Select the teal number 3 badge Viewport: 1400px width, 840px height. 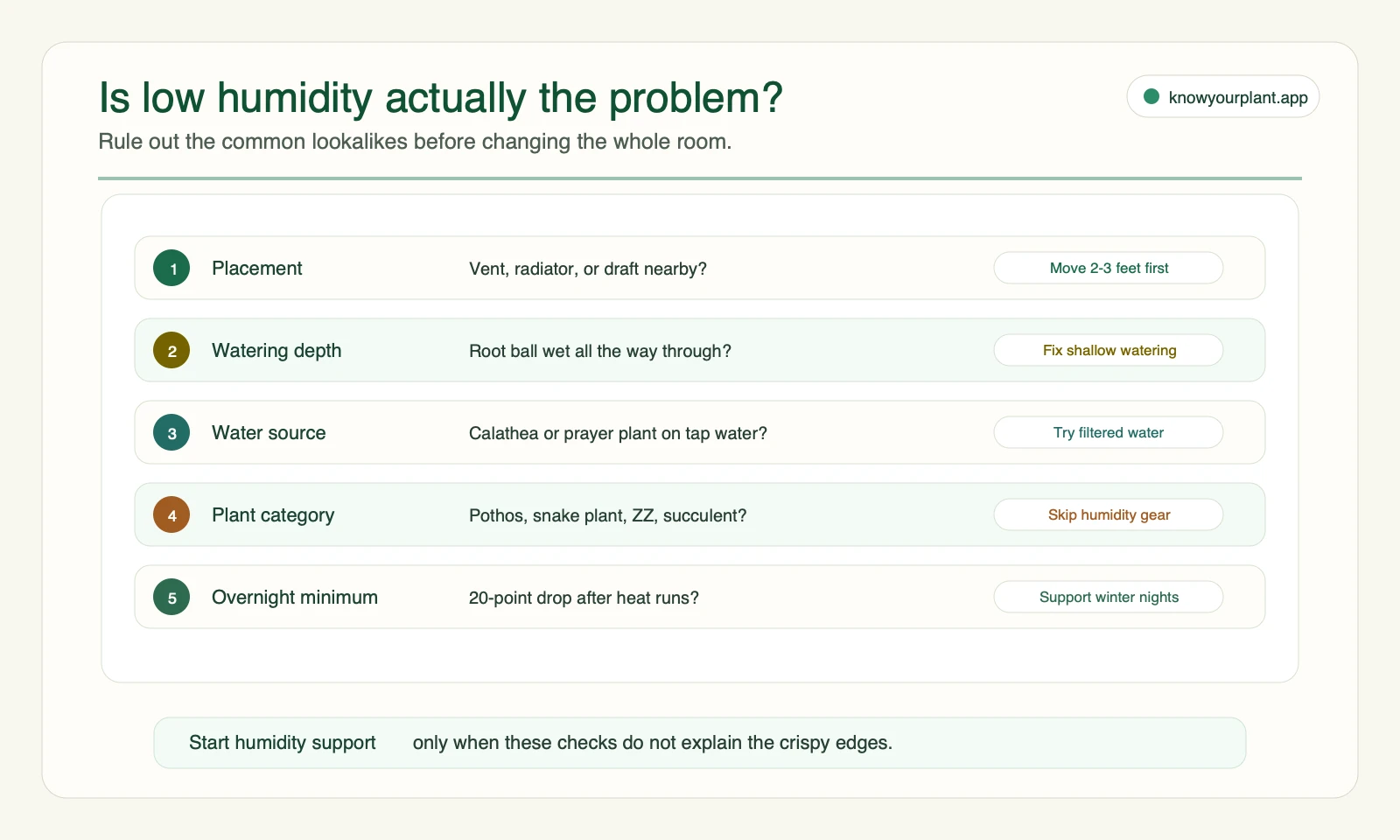coord(171,432)
